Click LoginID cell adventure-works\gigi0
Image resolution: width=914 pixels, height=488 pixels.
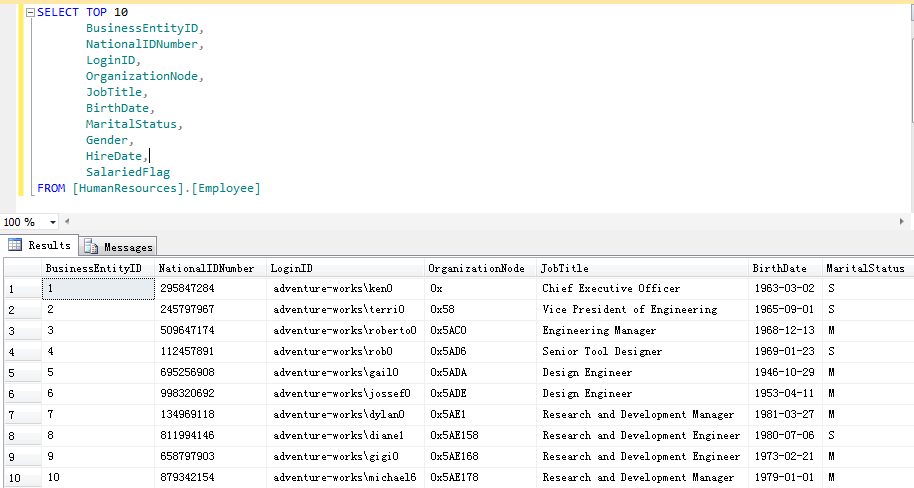pos(346,457)
